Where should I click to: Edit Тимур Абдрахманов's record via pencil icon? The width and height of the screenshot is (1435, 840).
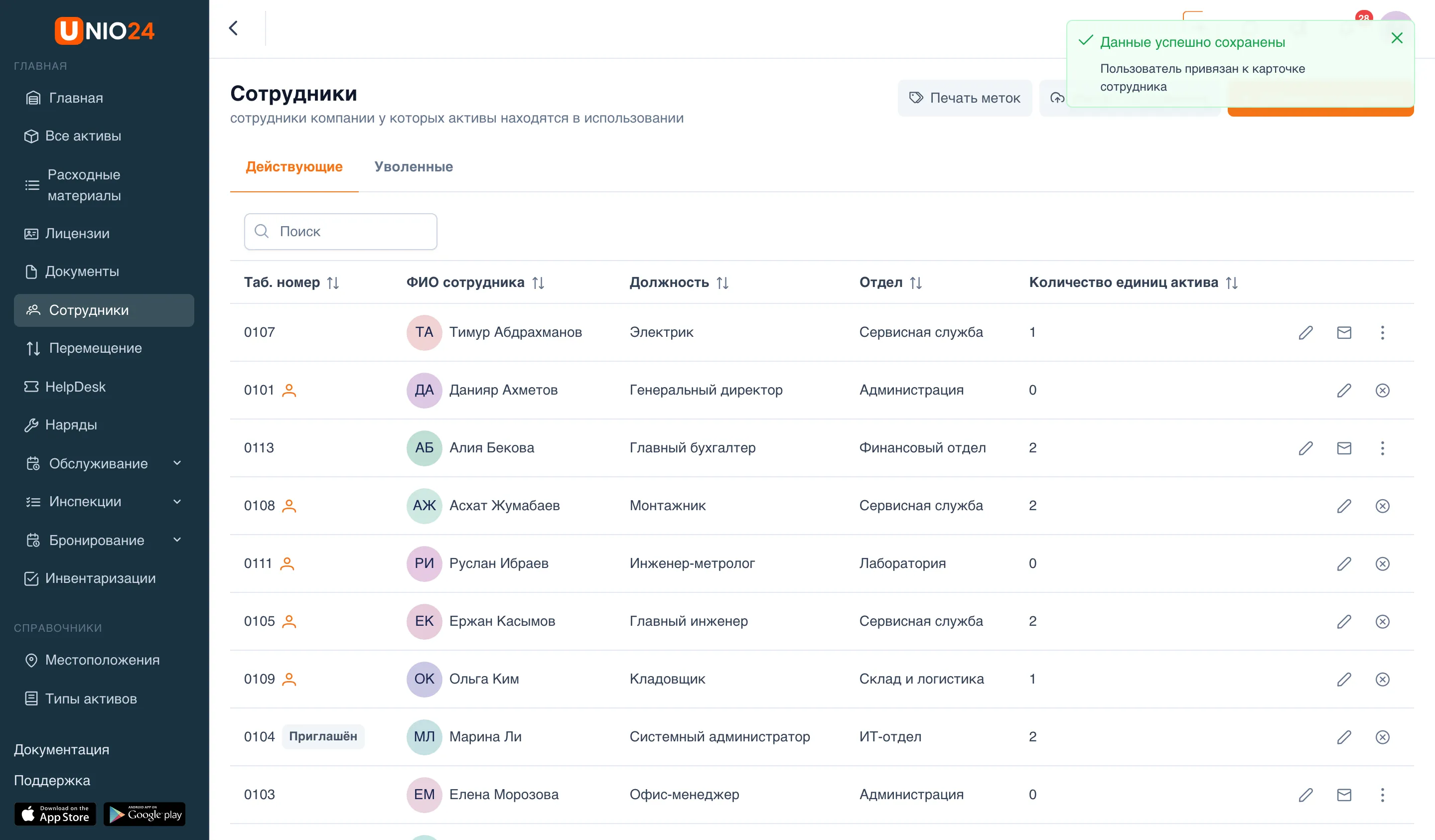1306,333
